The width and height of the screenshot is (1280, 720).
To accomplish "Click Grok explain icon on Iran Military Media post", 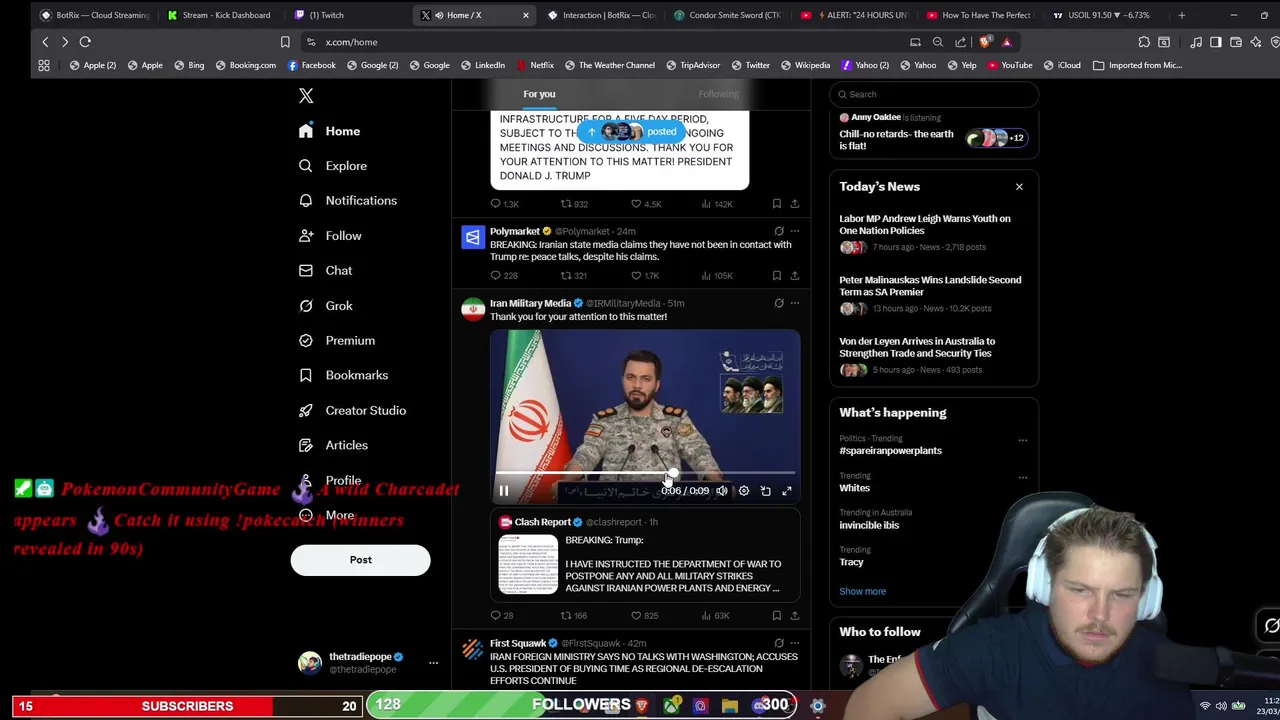I will [779, 303].
